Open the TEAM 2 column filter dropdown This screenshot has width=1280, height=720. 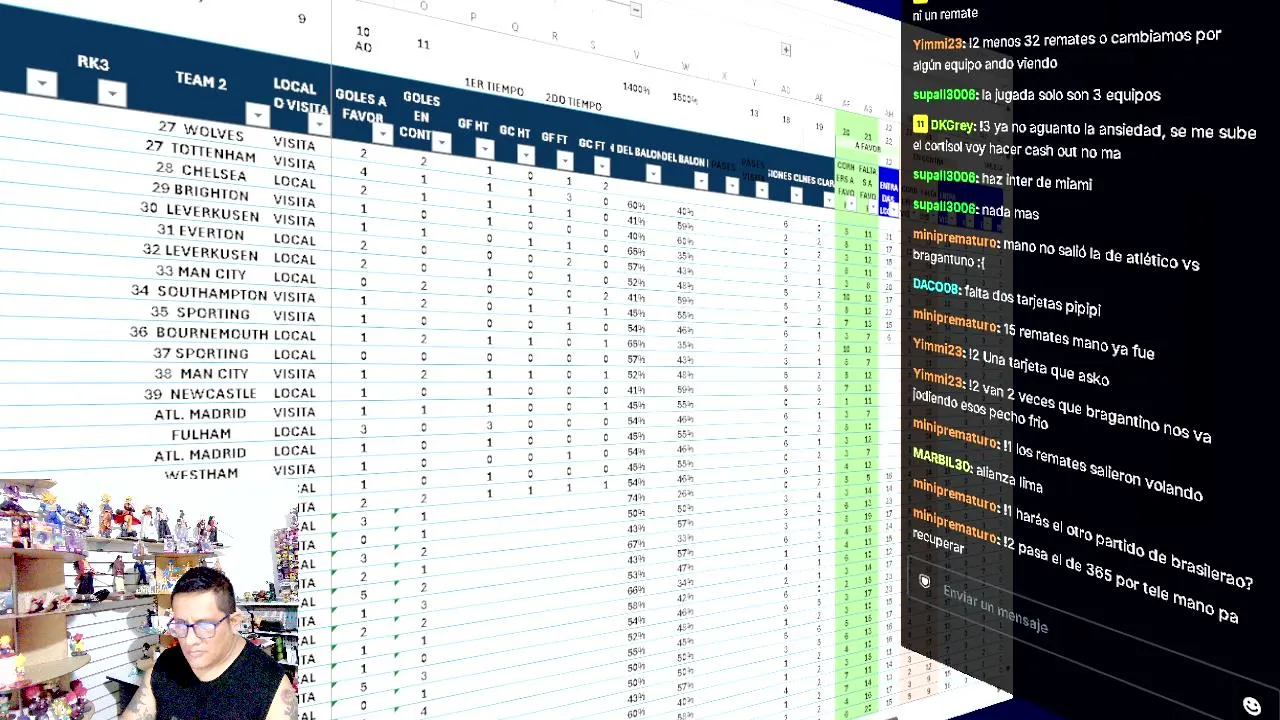point(257,115)
